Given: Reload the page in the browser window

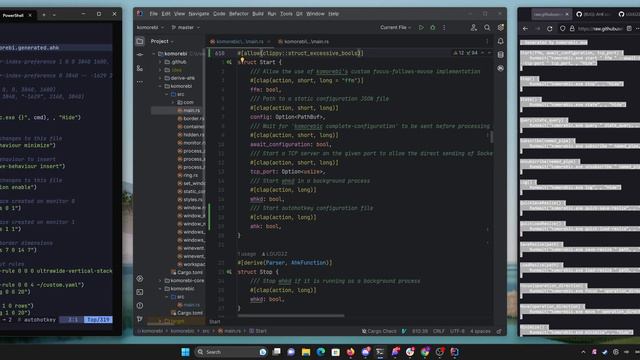Looking at the screenshot, I should [x=549, y=29].
